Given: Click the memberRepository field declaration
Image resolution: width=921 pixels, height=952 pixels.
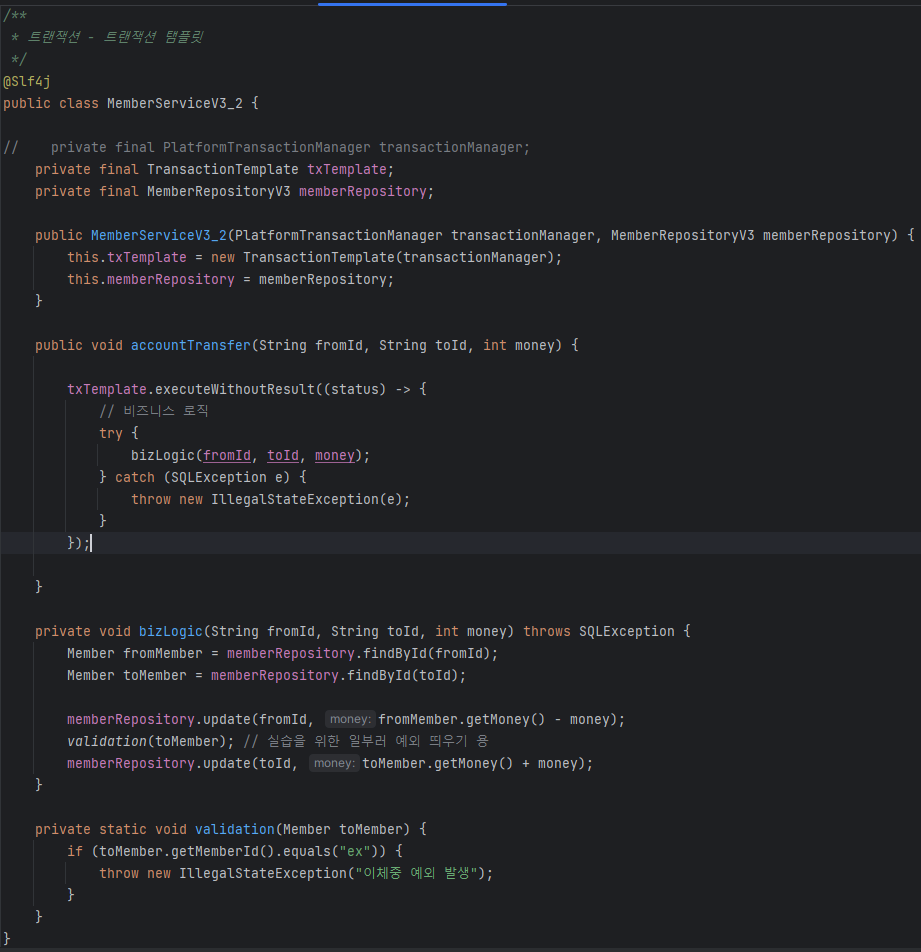Looking at the screenshot, I should pos(234,191).
